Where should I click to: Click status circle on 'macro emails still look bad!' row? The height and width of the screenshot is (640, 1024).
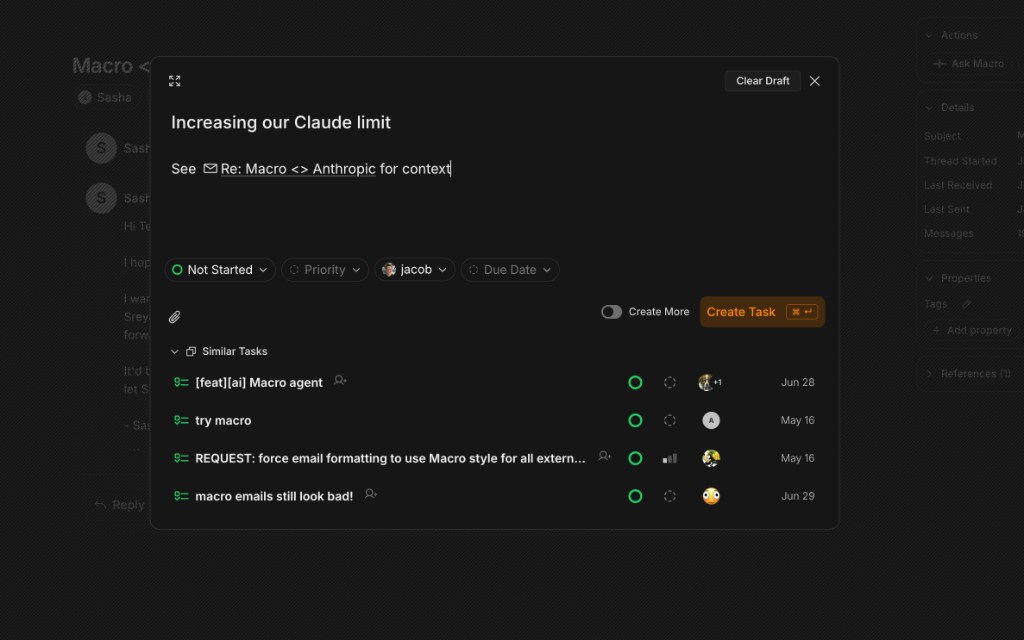[x=635, y=496]
